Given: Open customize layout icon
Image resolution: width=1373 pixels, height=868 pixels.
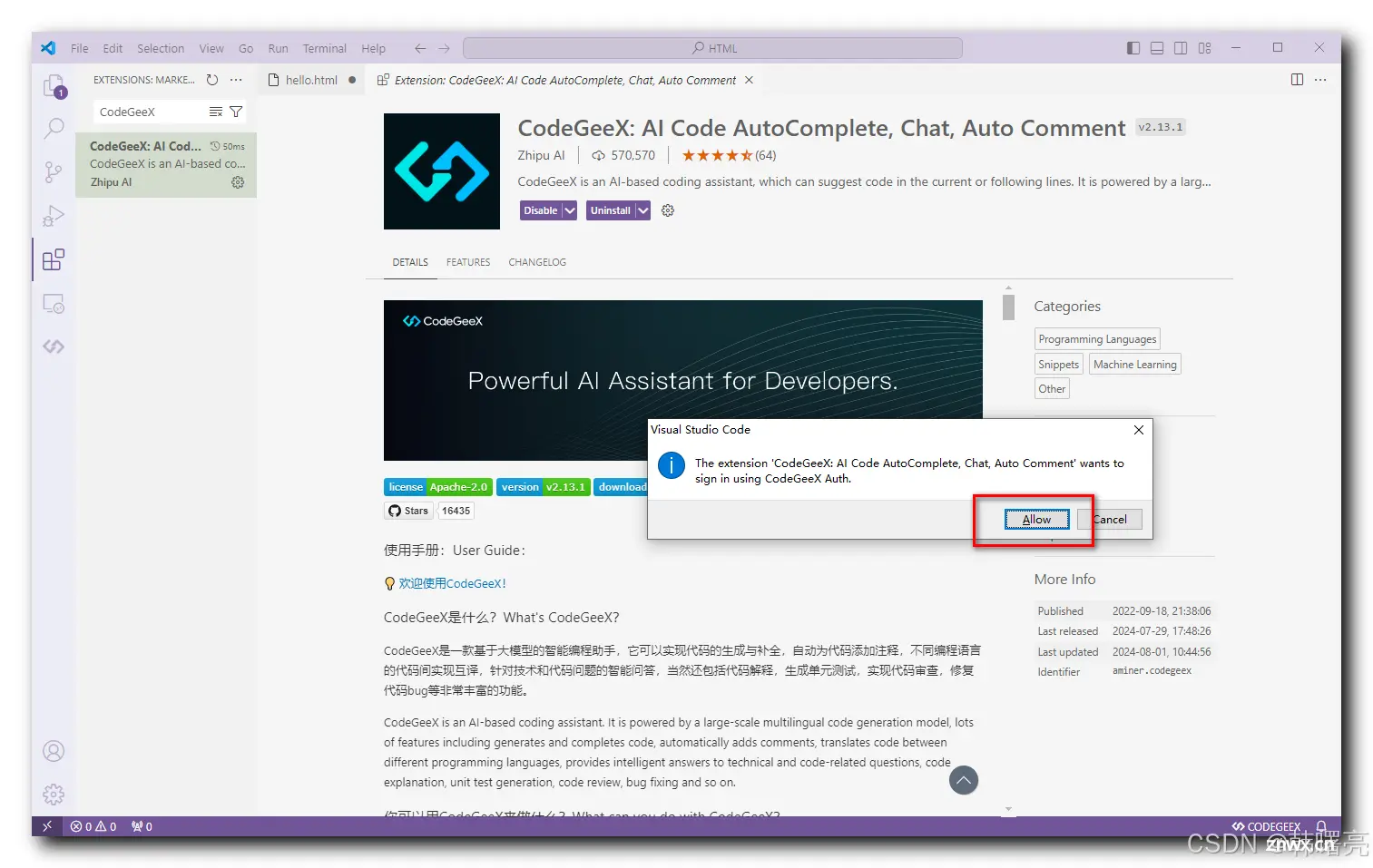Looking at the screenshot, I should (x=1205, y=48).
